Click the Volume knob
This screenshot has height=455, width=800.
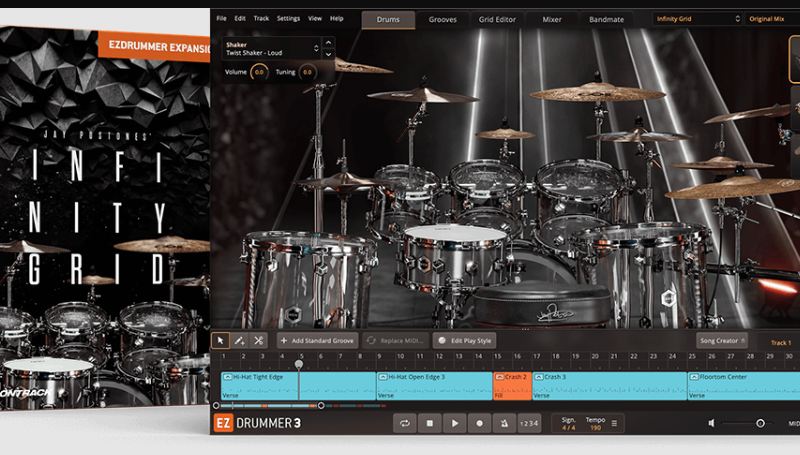click(x=259, y=72)
